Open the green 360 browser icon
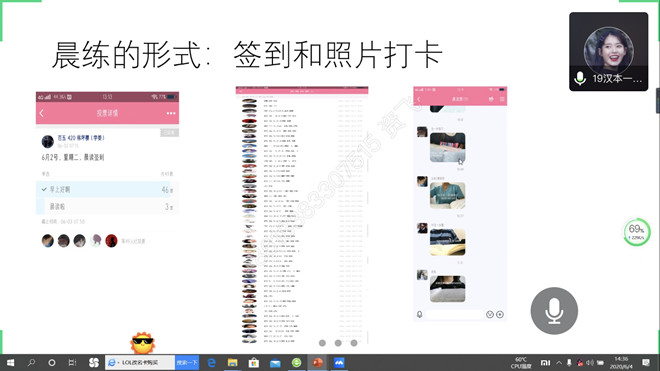 [296, 363]
